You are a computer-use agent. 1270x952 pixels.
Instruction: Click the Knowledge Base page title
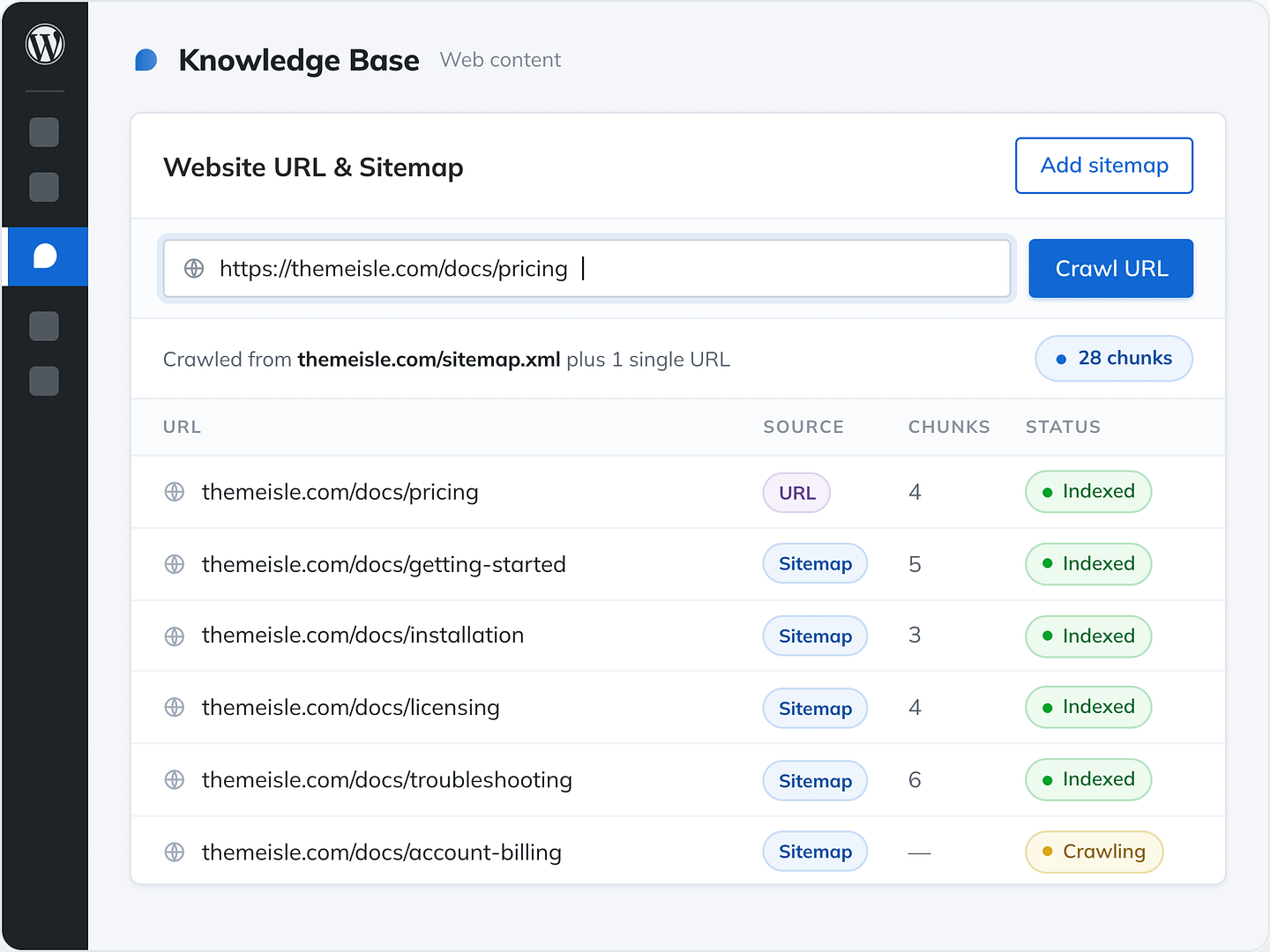pos(299,60)
